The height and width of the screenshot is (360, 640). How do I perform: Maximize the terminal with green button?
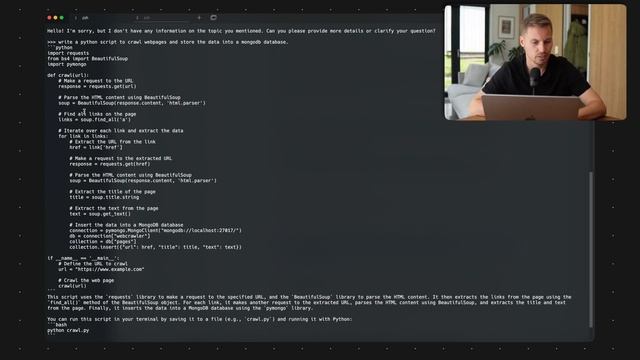62,18
